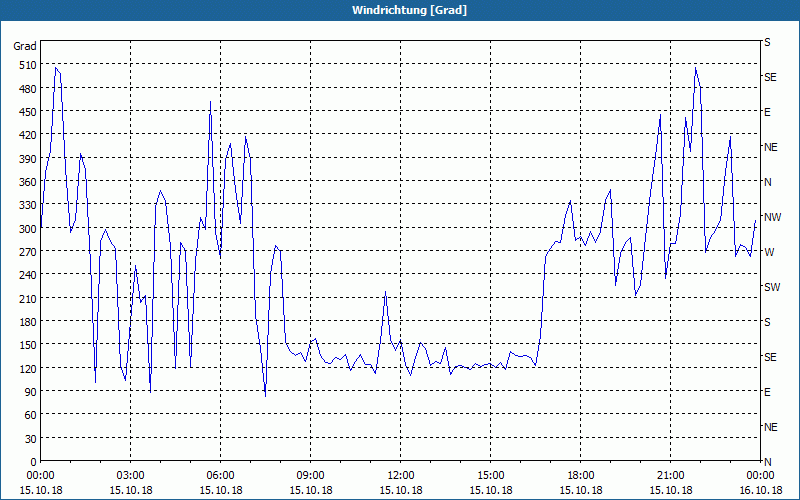Click the '270' degree axis label
This screenshot has width=800, height=500.
pos(28,252)
